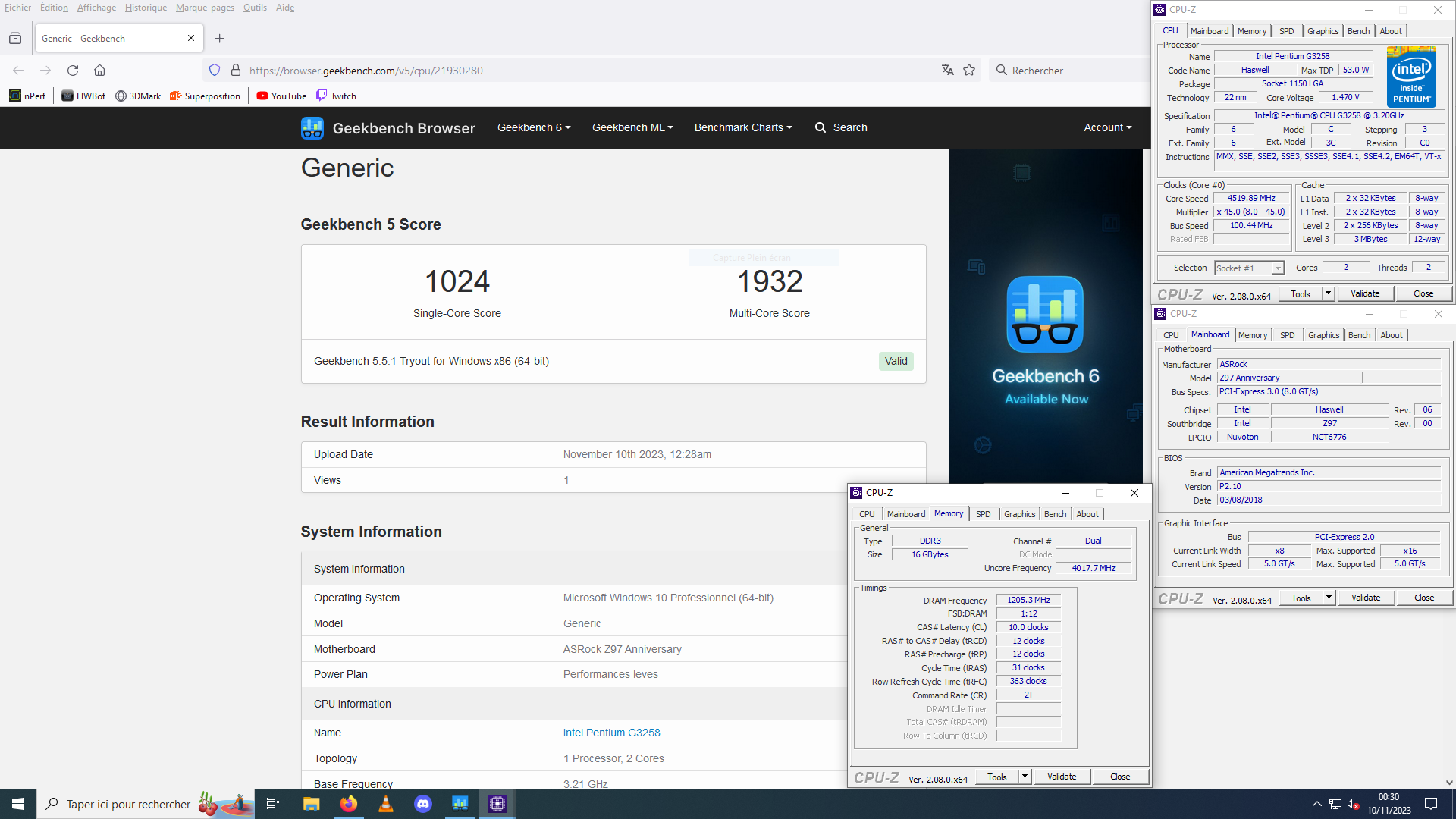Open Tools dropdown arrow in Memory window
The image size is (1456, 819).
pyautogui.click(x=1025, y=777)
